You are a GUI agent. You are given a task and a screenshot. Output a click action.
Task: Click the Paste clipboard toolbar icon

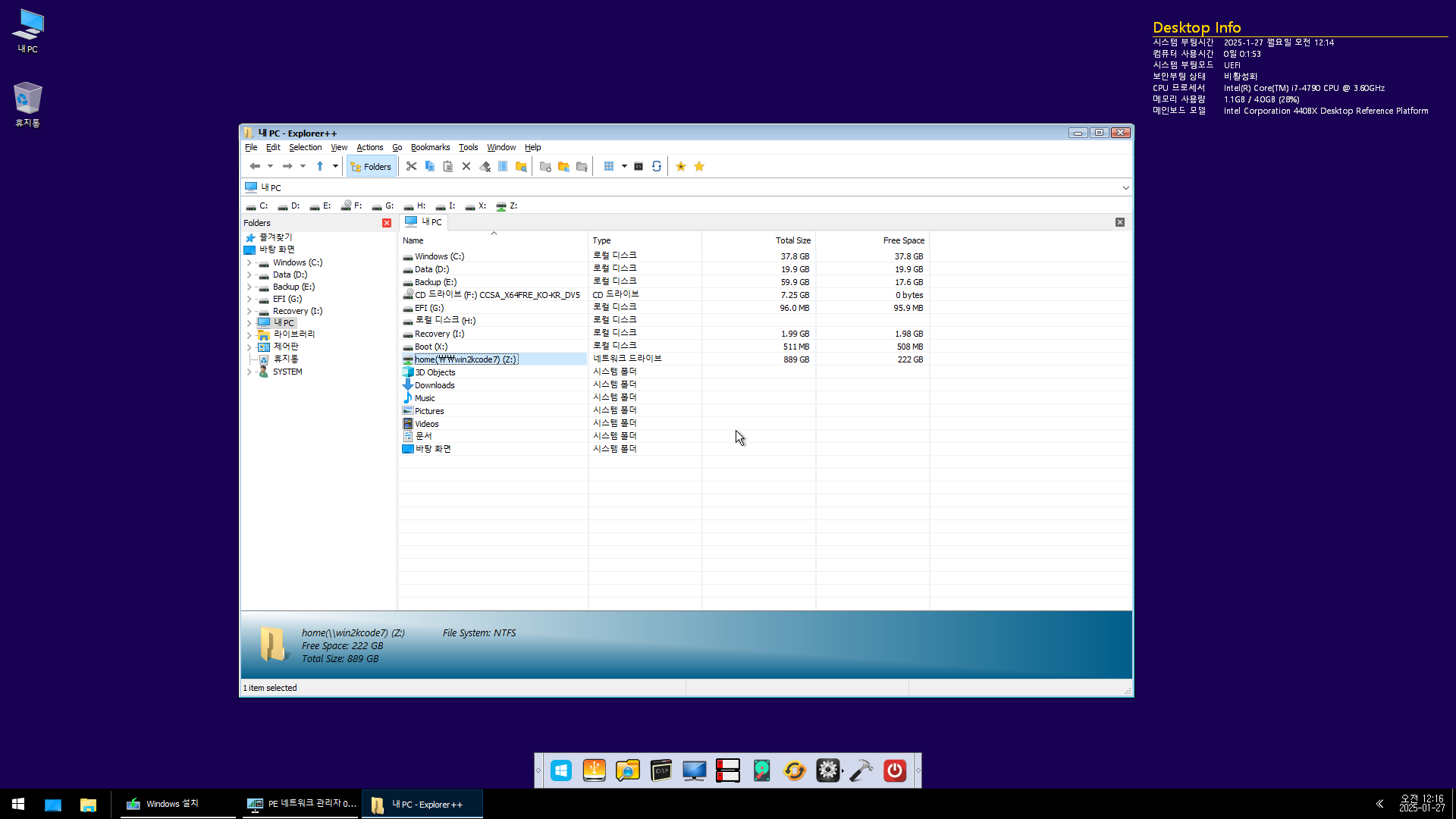coord(448,166)
